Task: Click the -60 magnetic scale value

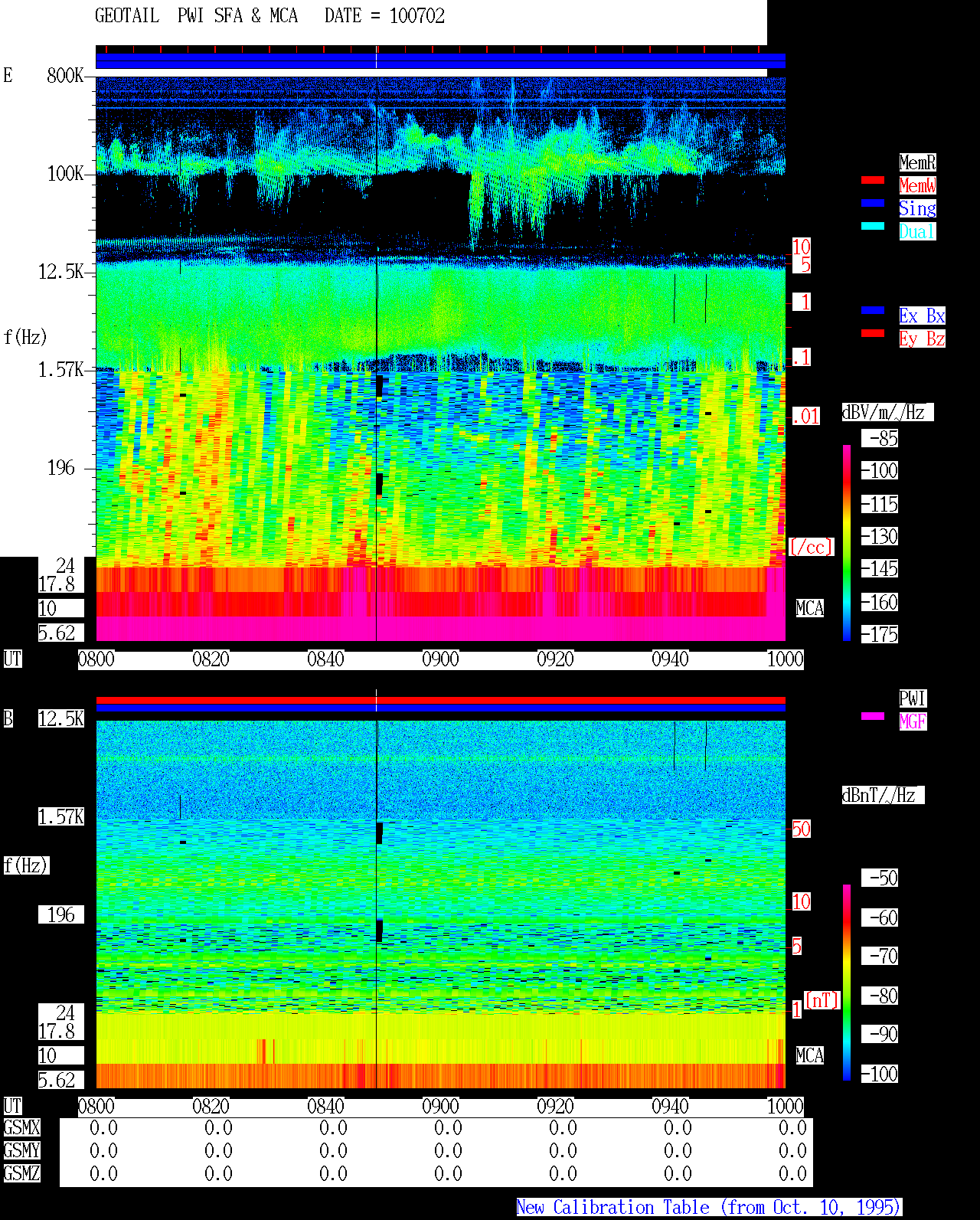Action: [x=880, y=917]
